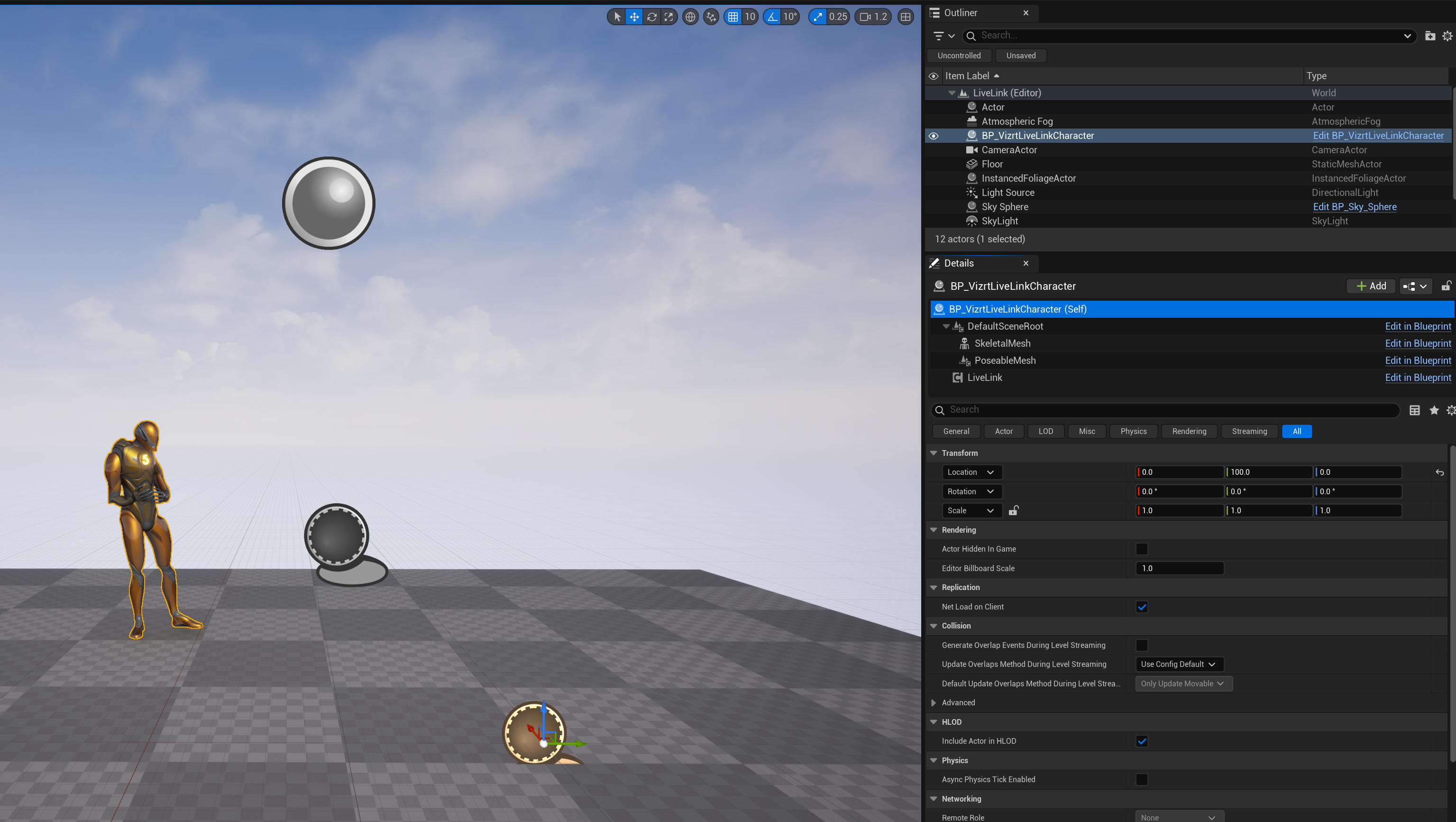This screenshot has width=1456, height=822.
Task: Click the Add component button
Action: click(1371, 286)
